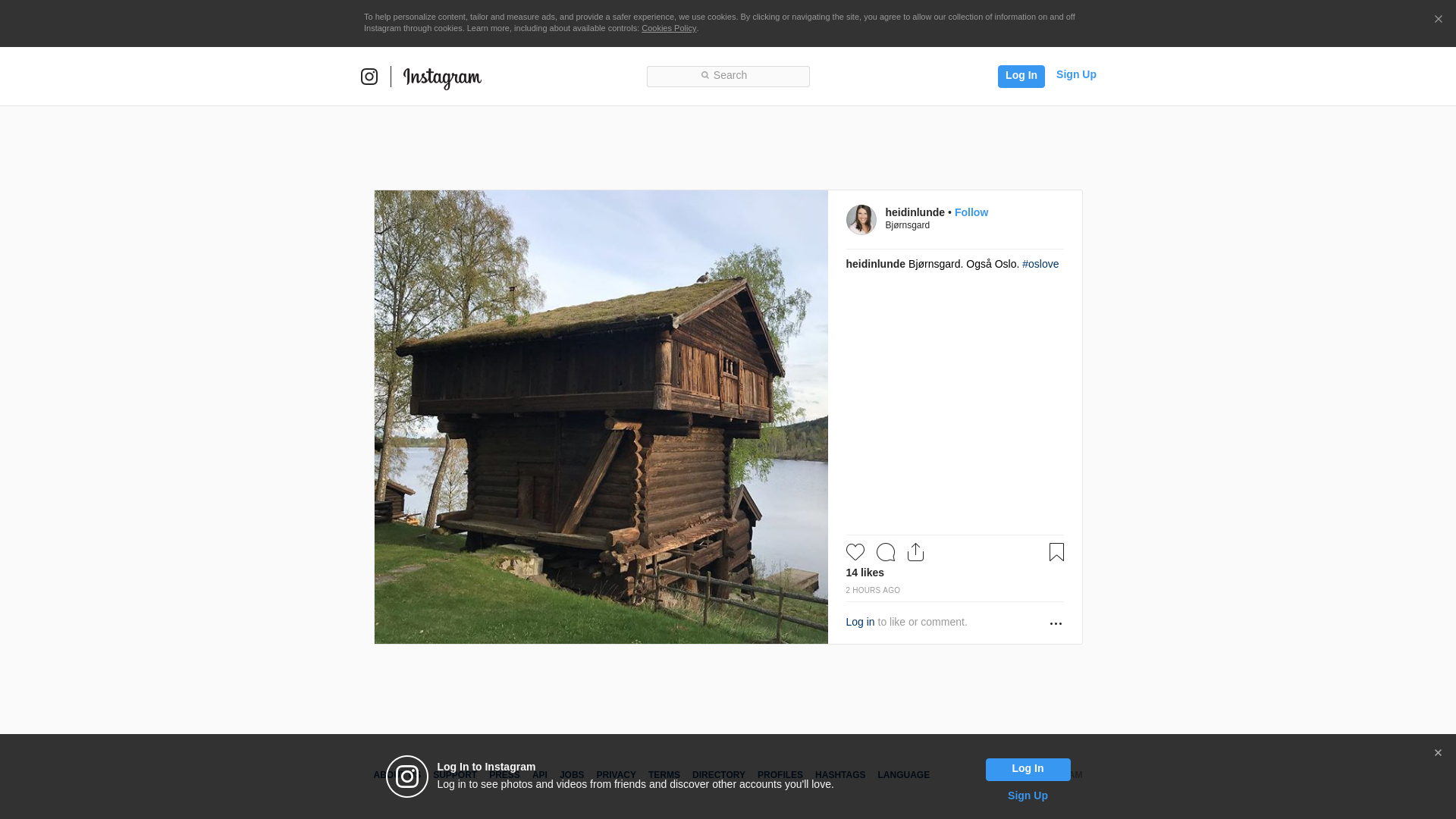Screen dimensions: 1456x819
Task: Focus the Search input field
Action: (x=728, y=76)
